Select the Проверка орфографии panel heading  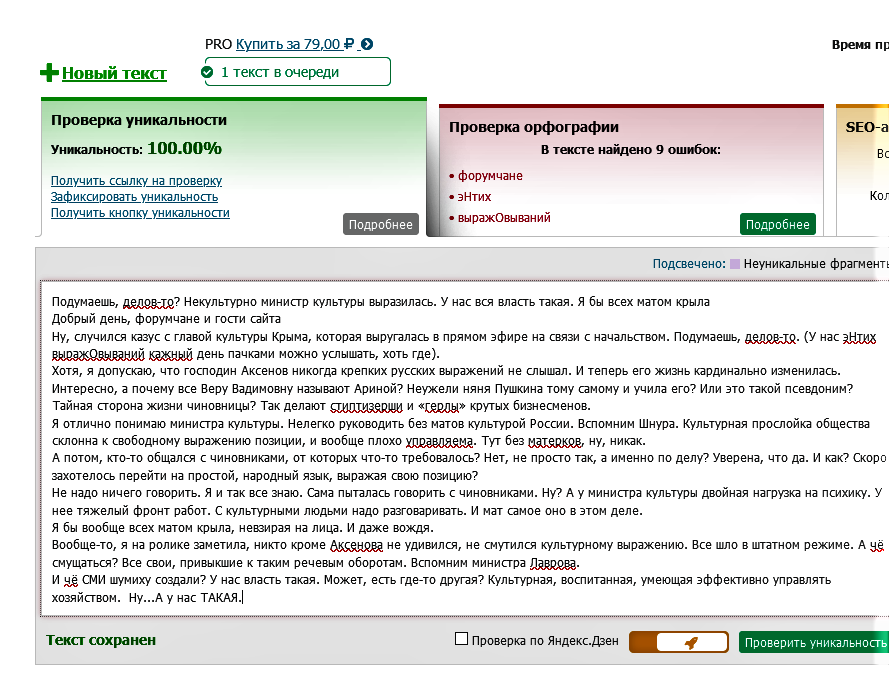click(x=533, y=127)
